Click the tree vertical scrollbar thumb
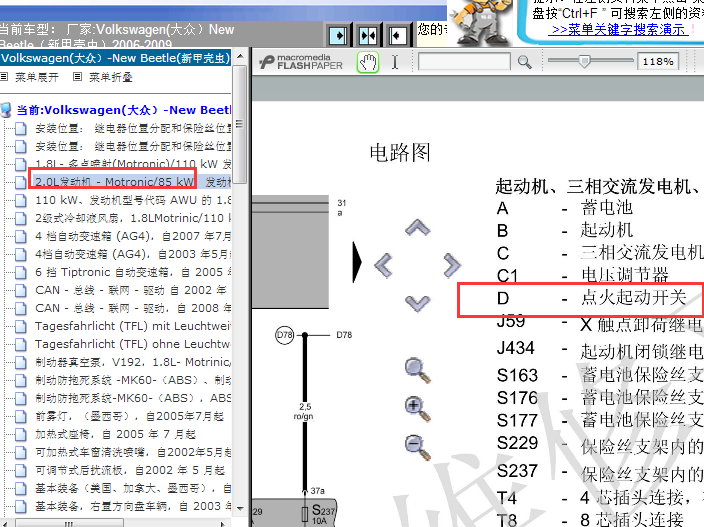704x527 pixels. click(x=240, y=124)
